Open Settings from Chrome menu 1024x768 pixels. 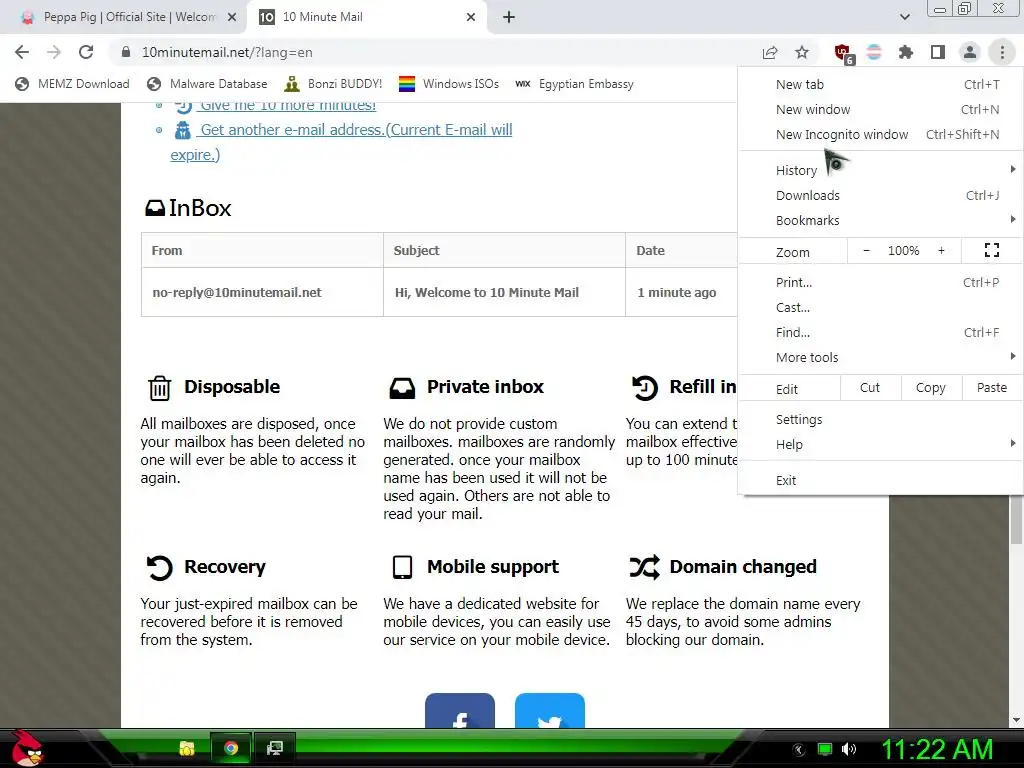tap(880, 419)
